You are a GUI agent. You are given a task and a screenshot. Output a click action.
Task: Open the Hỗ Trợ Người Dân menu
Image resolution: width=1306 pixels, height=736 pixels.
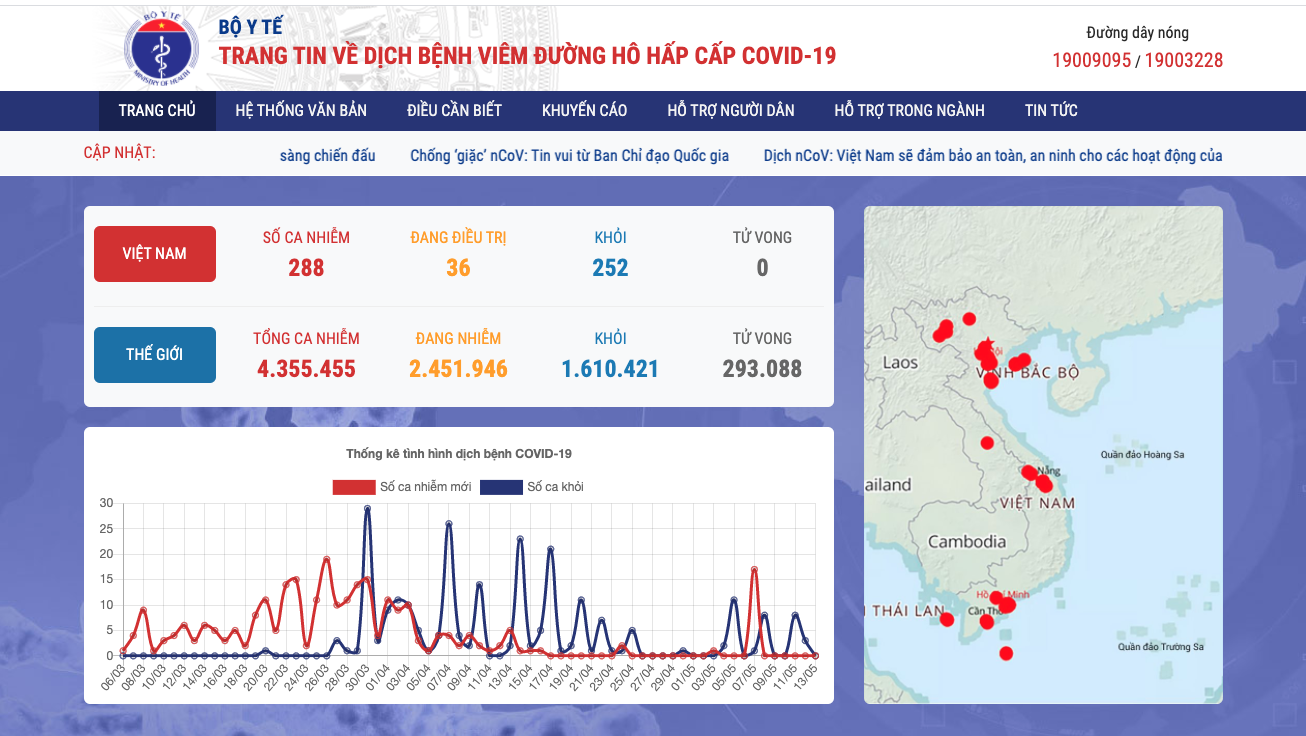[x=730, y=110]
